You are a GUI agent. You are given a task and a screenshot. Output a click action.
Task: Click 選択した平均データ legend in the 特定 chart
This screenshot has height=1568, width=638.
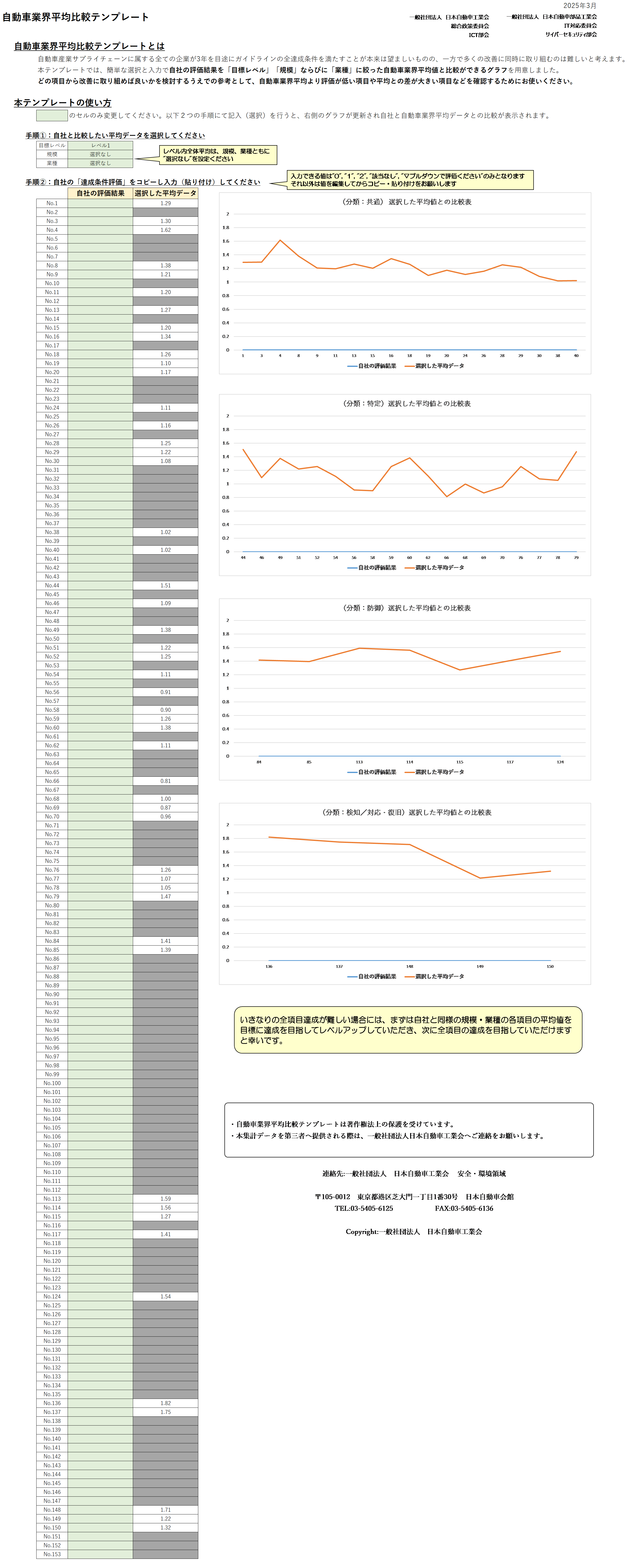[434, 567]
